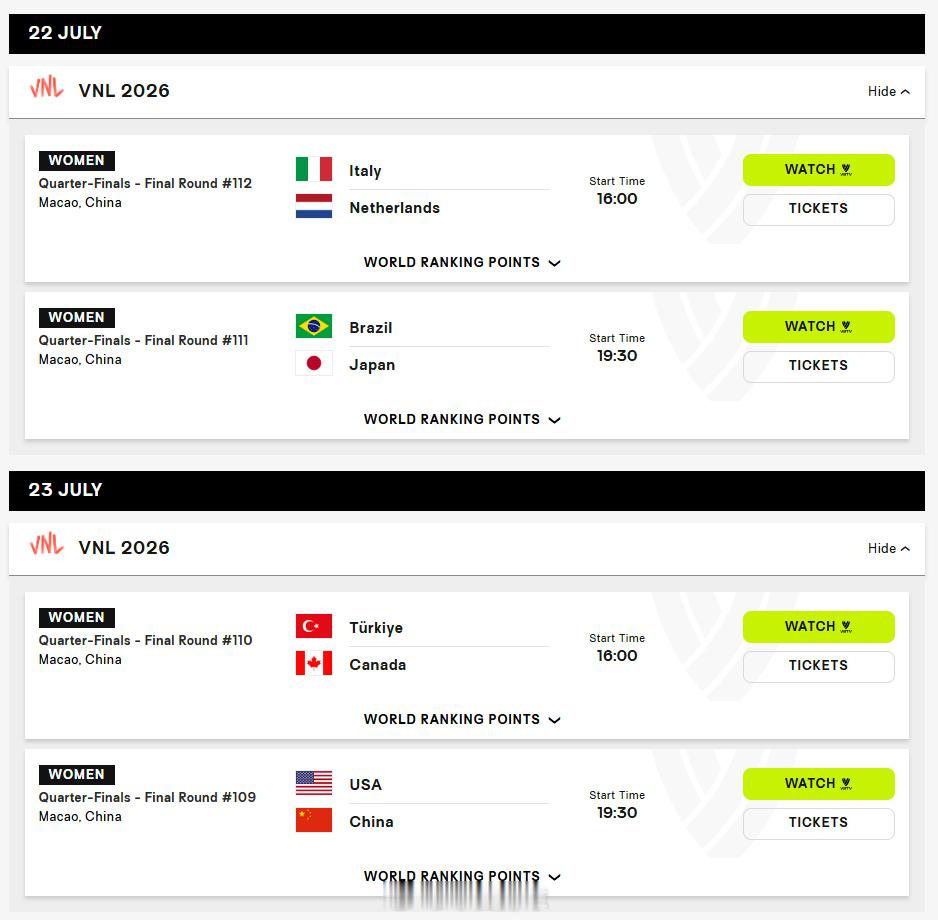Click the China flag icon

pos(314,820)
